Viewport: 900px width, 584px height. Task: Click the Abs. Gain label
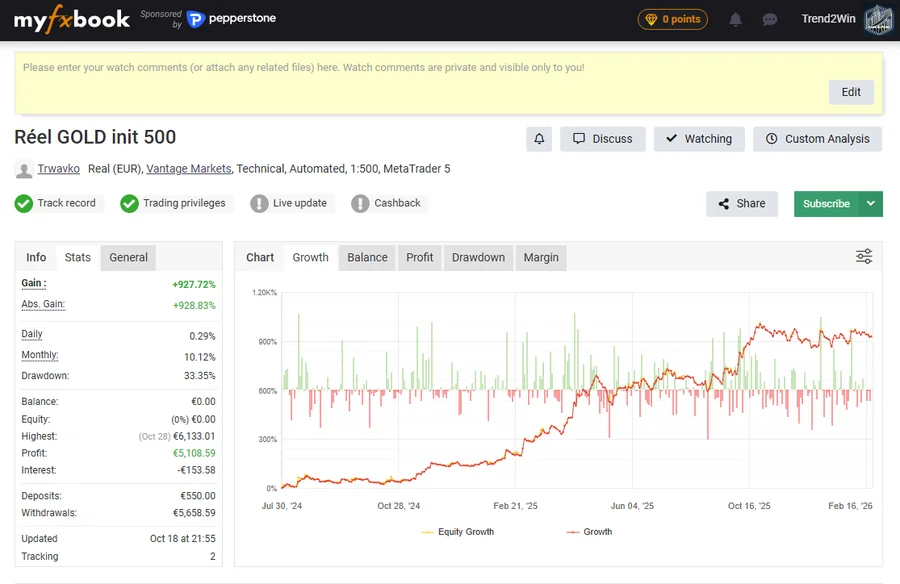[43, 304]
